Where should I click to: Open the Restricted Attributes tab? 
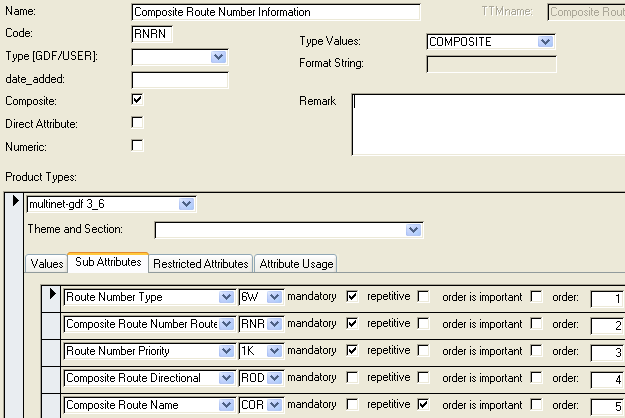(x=200, y=264)
